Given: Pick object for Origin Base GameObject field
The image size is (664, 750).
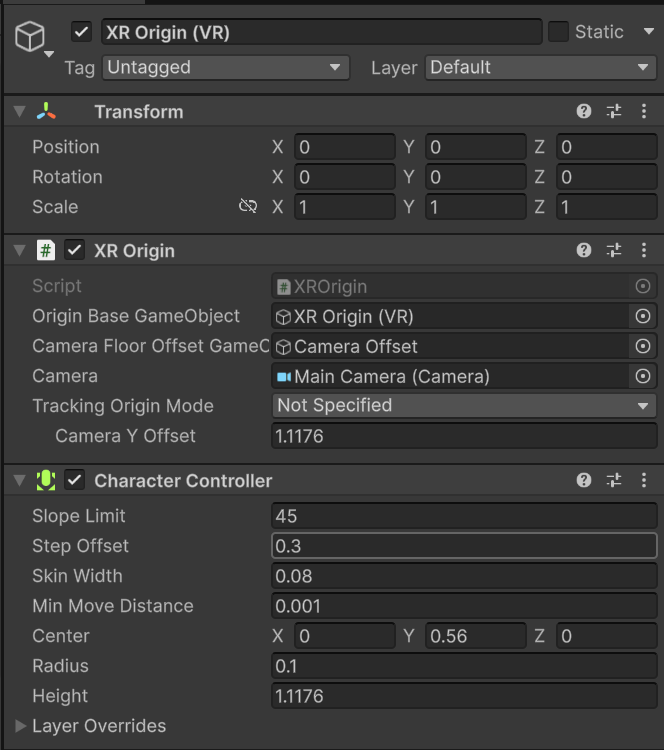Looking at the screenshot, I should coord(643,317).
